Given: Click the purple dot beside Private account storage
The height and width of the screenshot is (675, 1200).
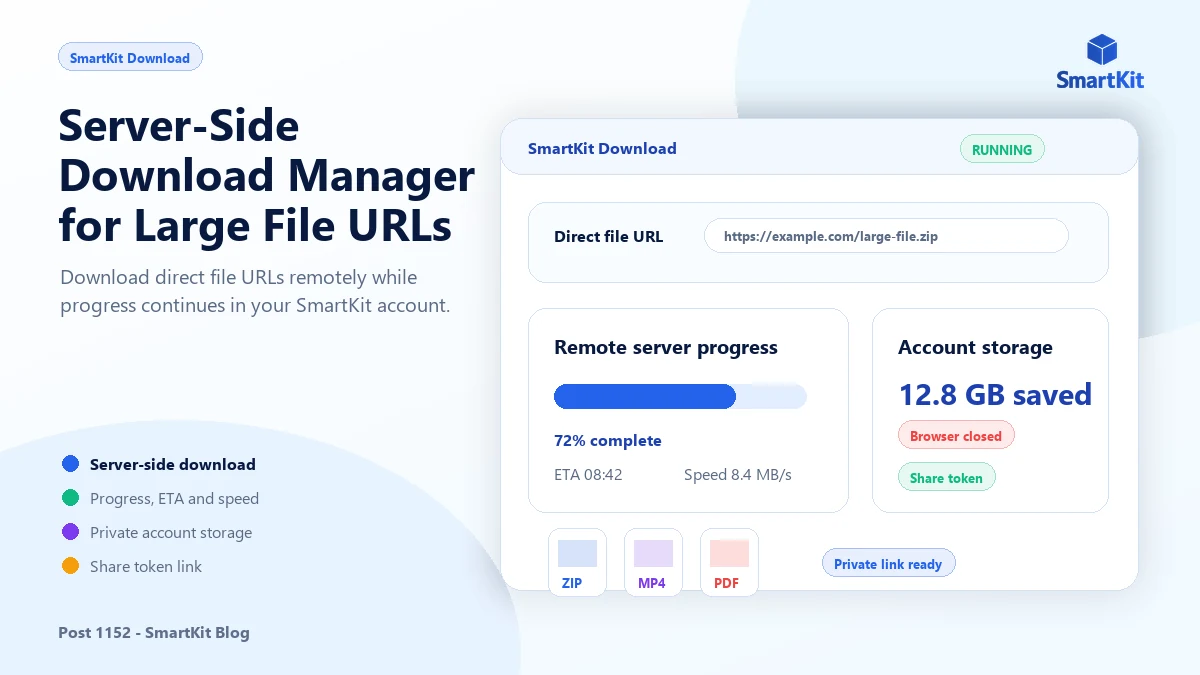Looking at the screenshot, I should [70, 532].
